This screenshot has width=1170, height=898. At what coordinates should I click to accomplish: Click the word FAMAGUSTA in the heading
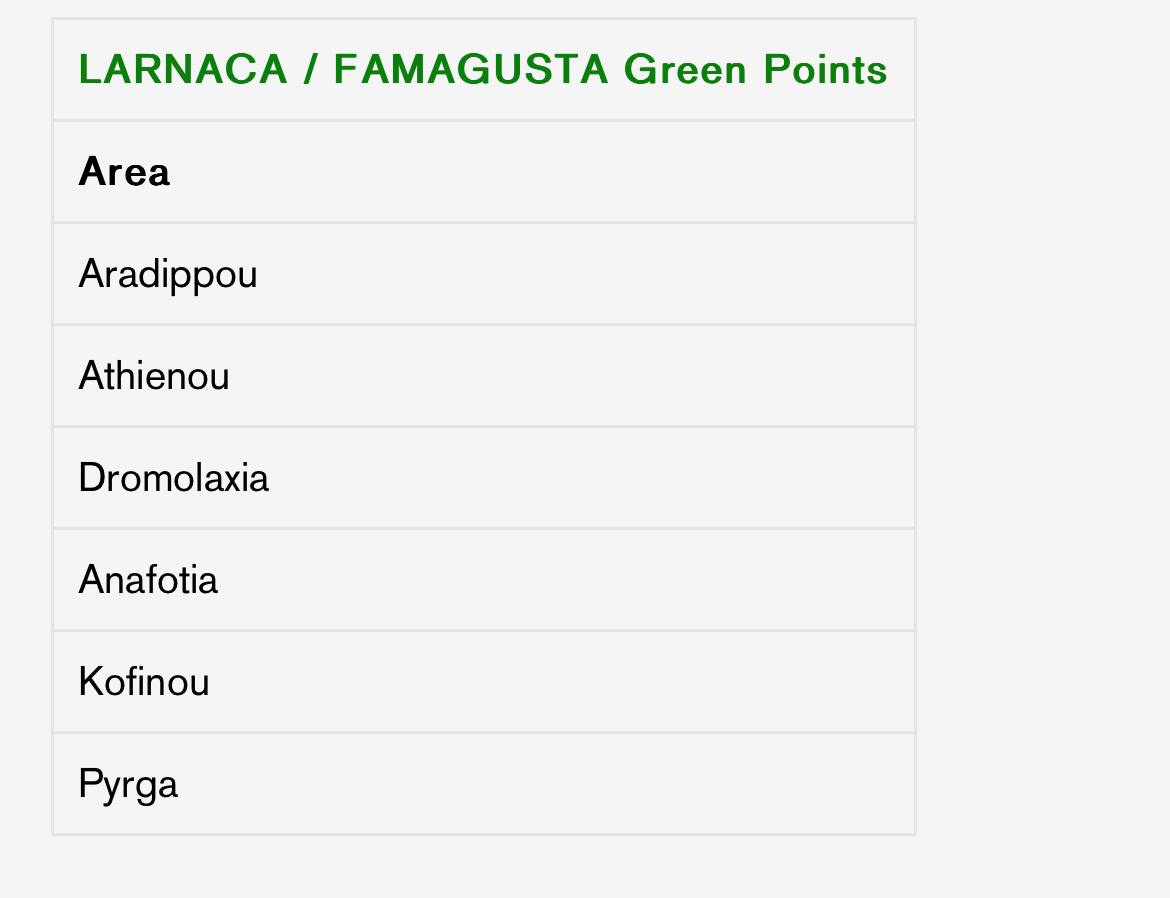[470, 70]
